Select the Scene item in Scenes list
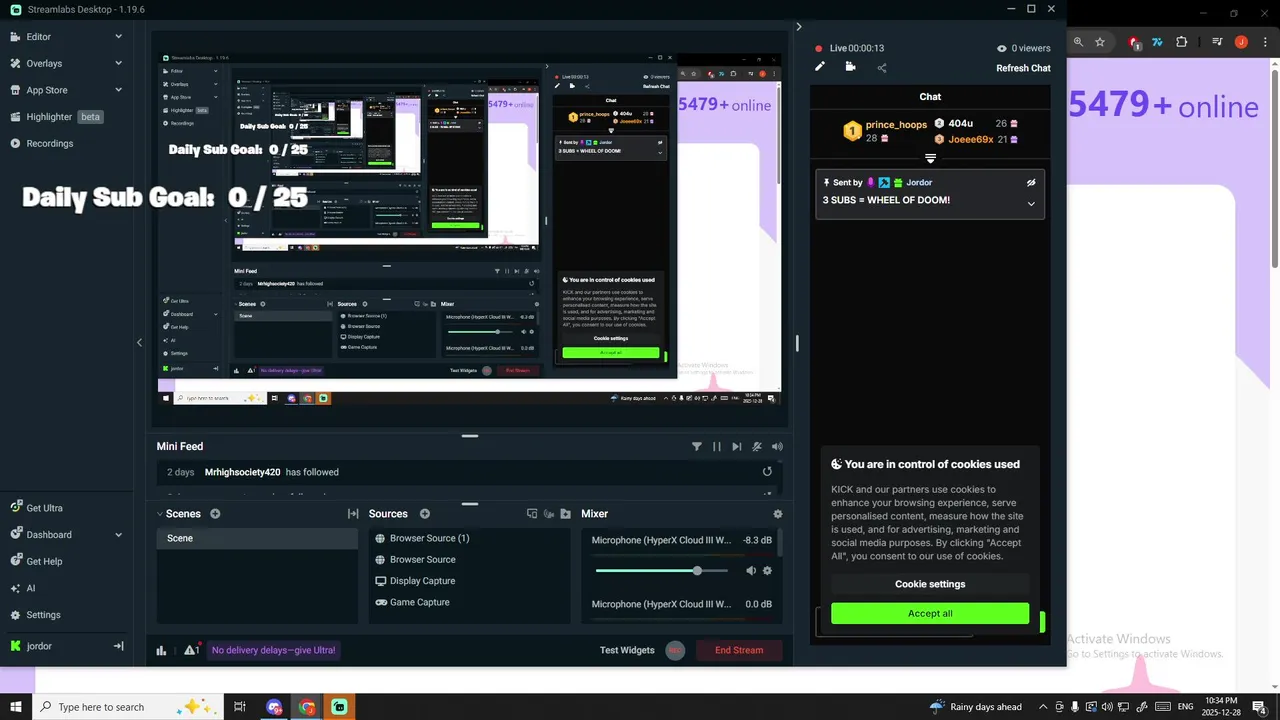The image size is (1280, 720). pyautogui.click(x=257, y=538)
